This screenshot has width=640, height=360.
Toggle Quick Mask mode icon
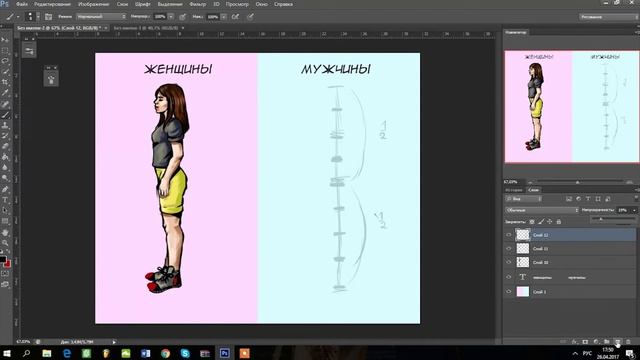[x=5, y=274]
